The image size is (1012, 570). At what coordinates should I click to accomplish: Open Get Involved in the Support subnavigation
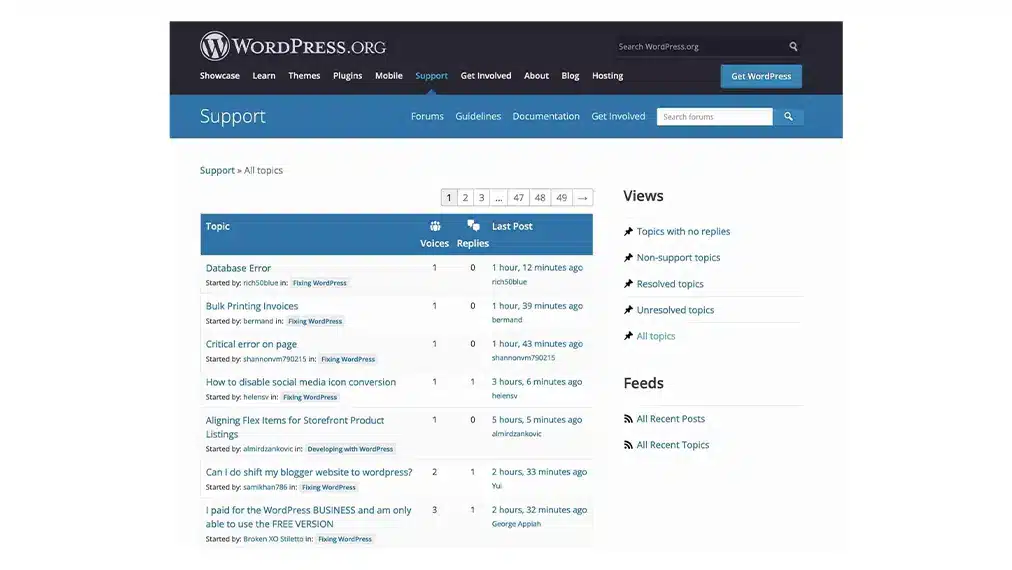(x=618, y=116)
